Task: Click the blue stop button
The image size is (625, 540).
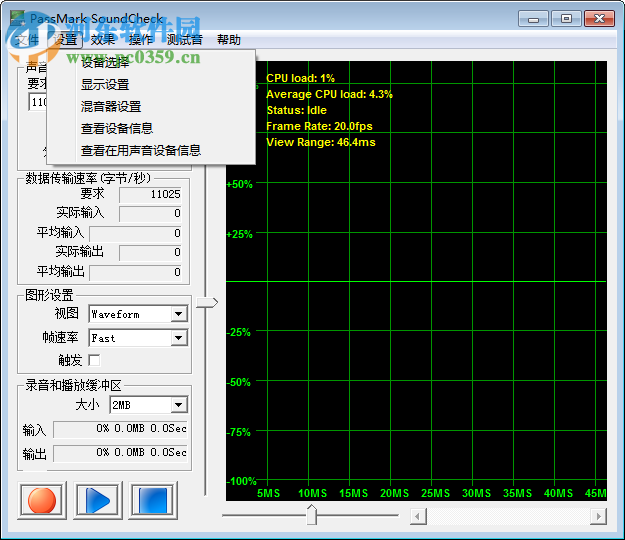Action: click(x=153, y=501)
